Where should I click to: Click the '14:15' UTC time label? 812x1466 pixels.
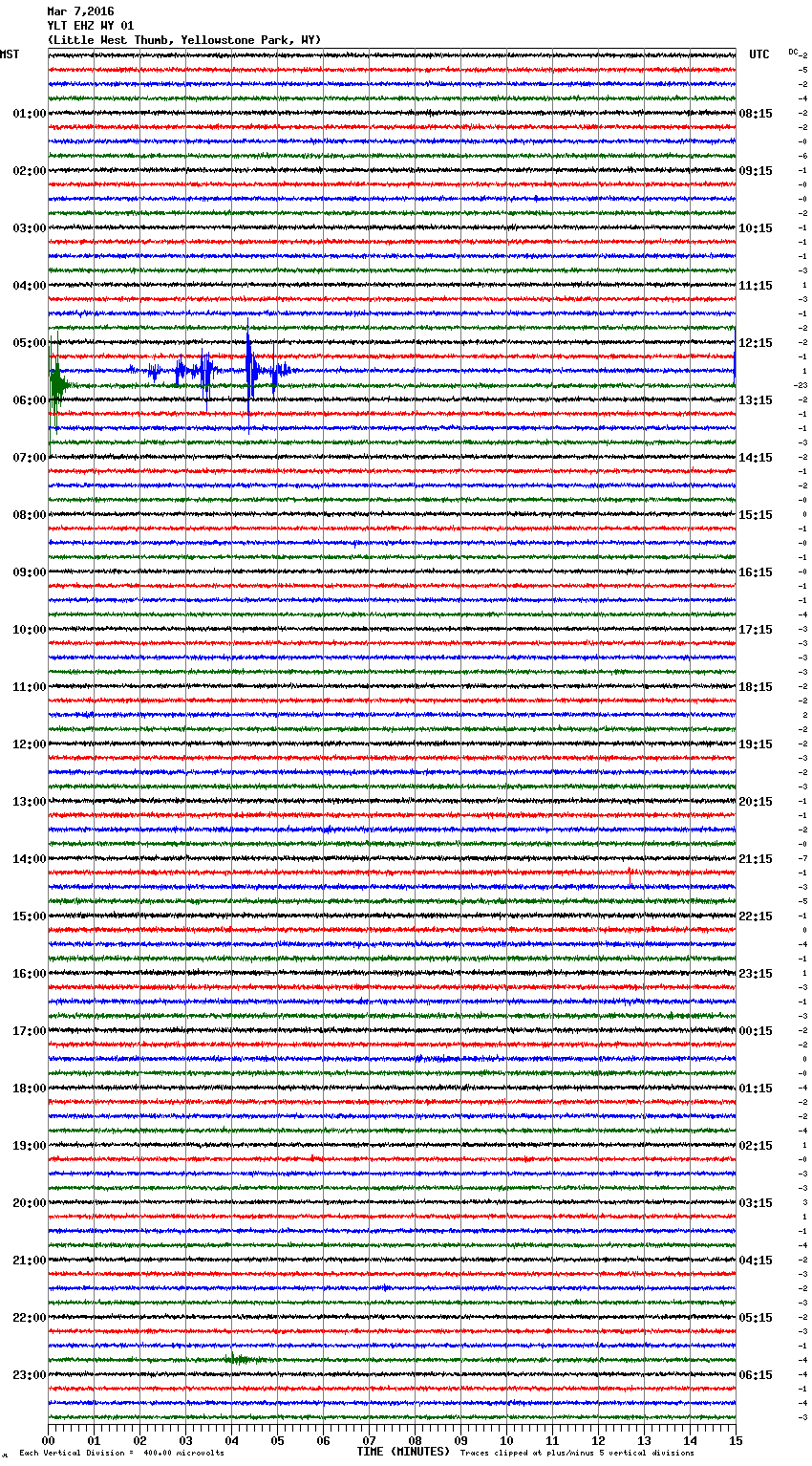pos(756,458)
